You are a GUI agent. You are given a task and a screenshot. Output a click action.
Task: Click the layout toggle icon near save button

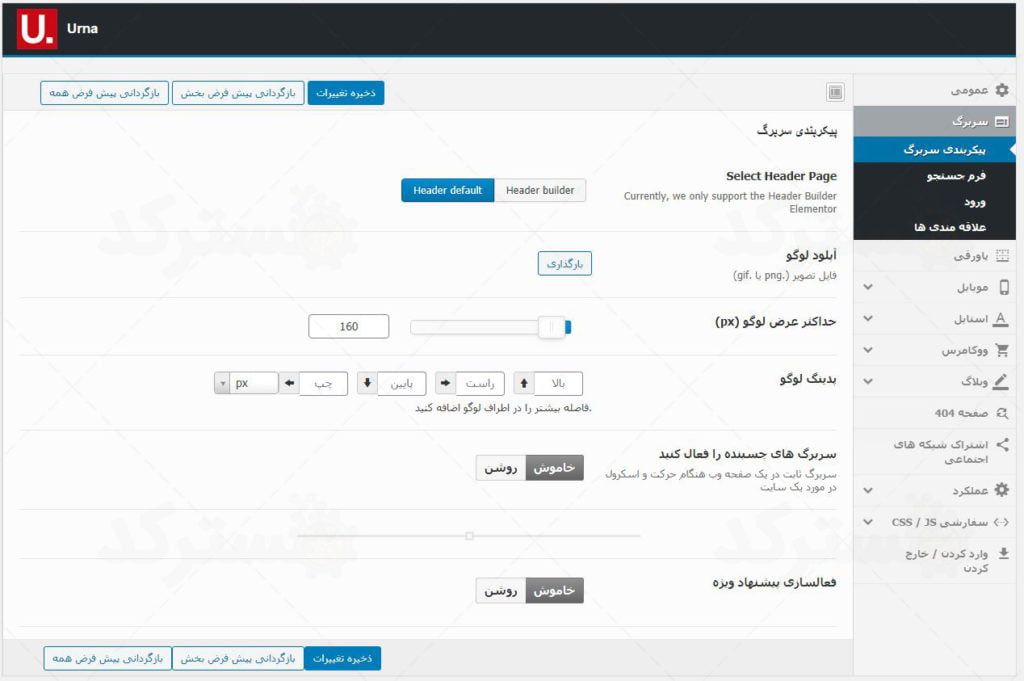833,92
